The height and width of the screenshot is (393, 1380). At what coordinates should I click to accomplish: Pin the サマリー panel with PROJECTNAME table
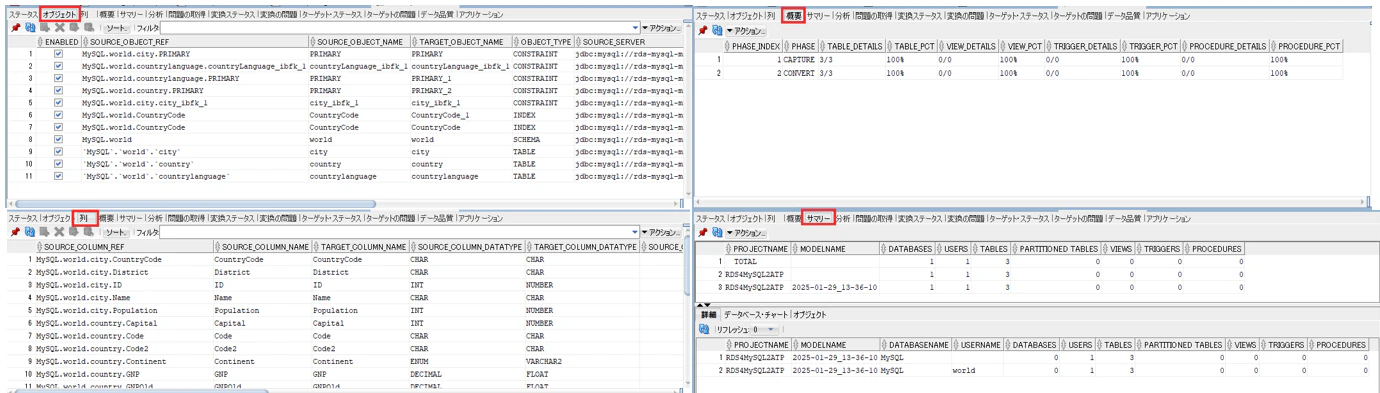click(x=702, y=232)
